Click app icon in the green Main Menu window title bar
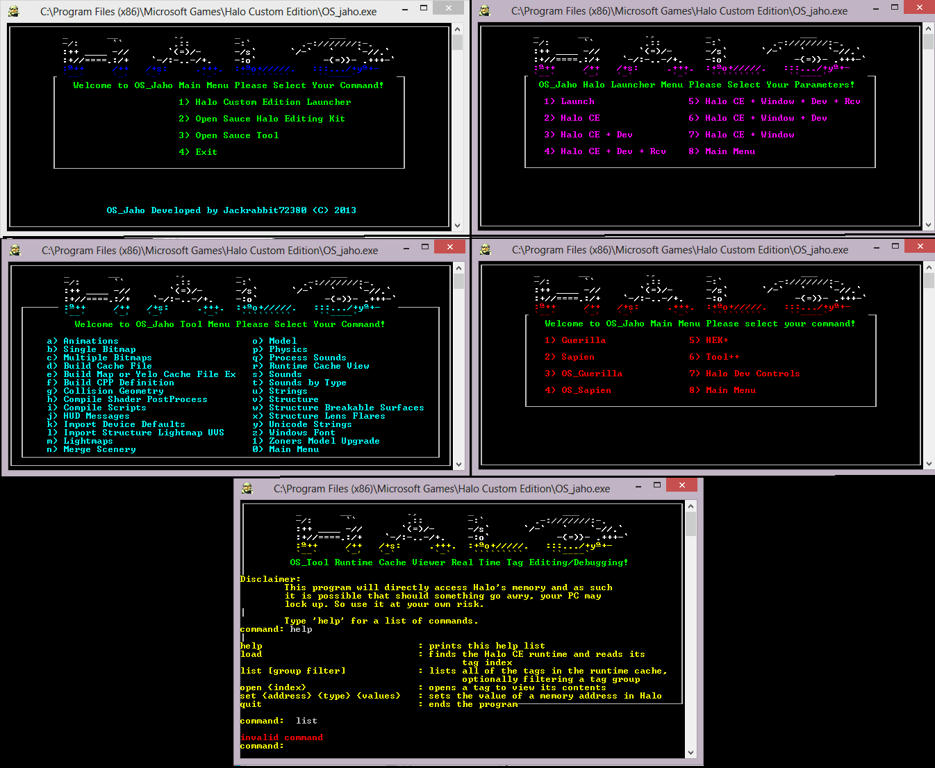 tap(14, 11)
